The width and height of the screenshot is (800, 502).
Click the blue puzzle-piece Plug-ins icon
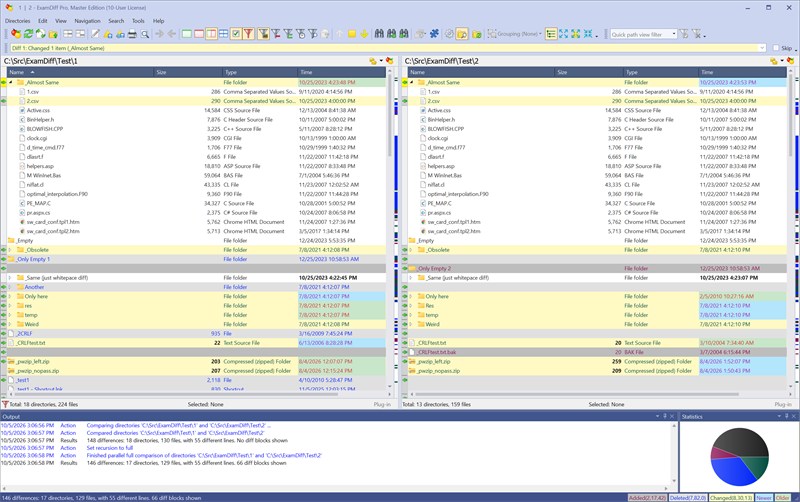click(434, 34)
